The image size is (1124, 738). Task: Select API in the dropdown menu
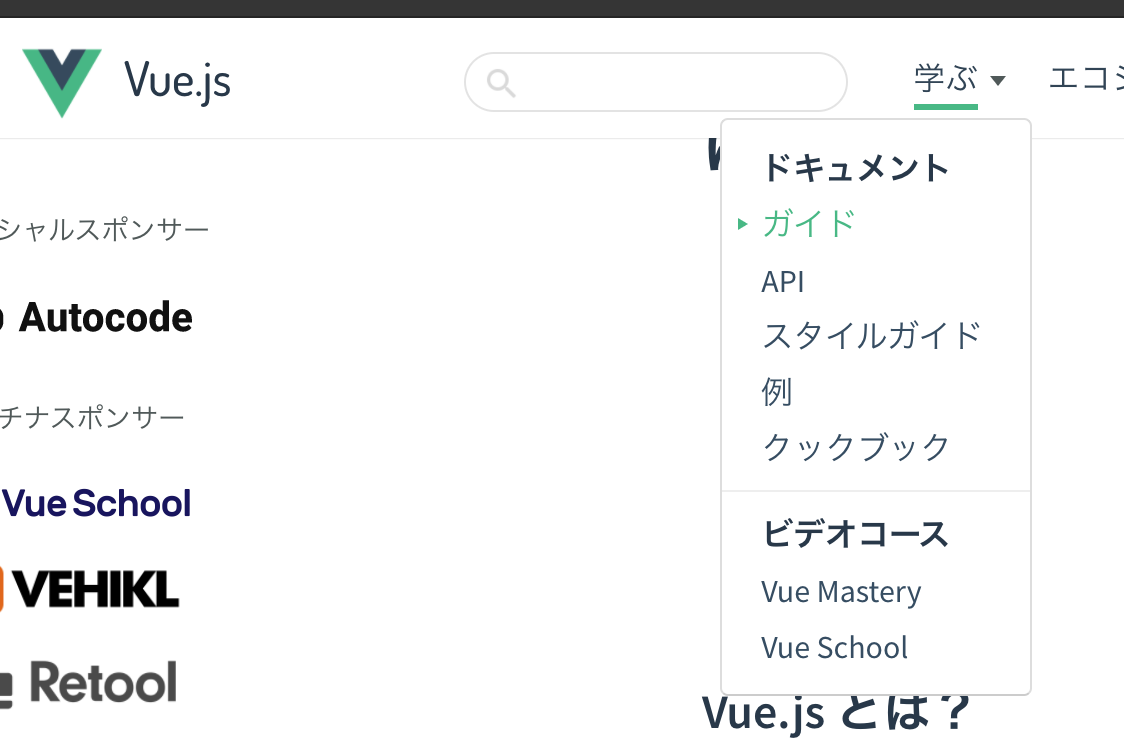(783, 281)
